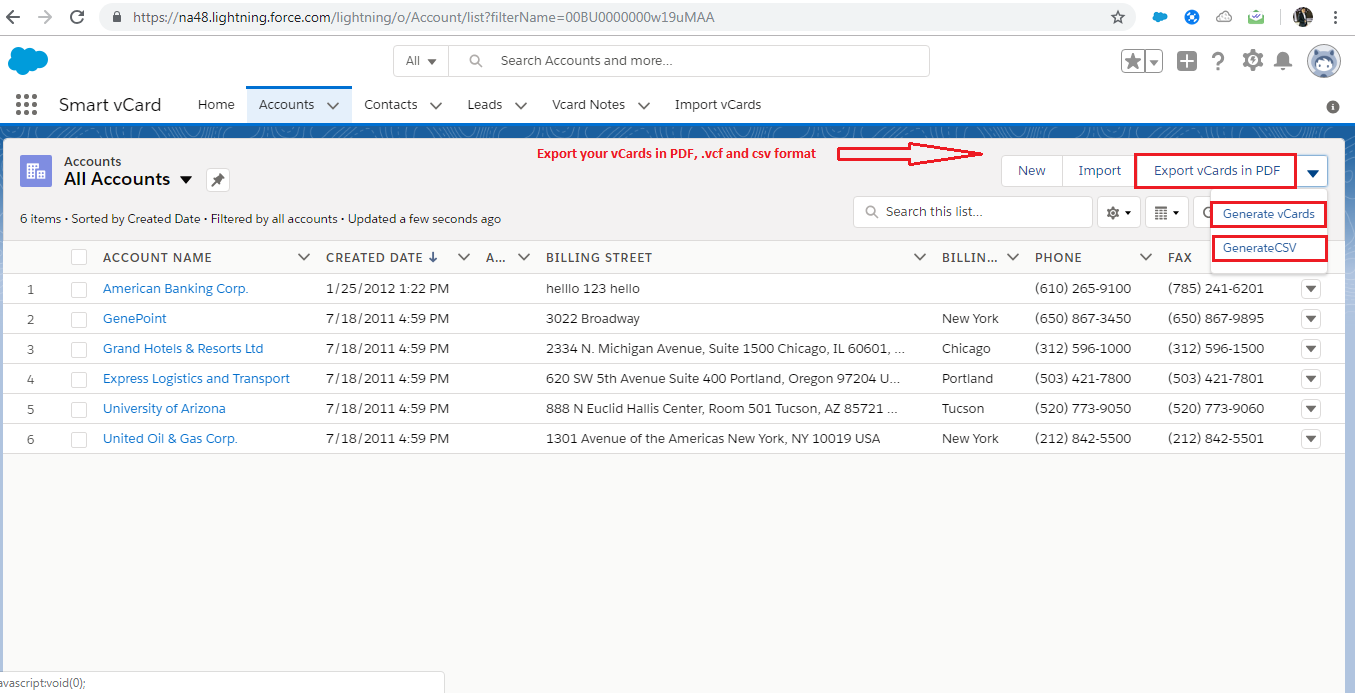Open the All Accounts list view picker
Image resolution: width=1355 pixels, height=693 pixels.
[186, 180]
